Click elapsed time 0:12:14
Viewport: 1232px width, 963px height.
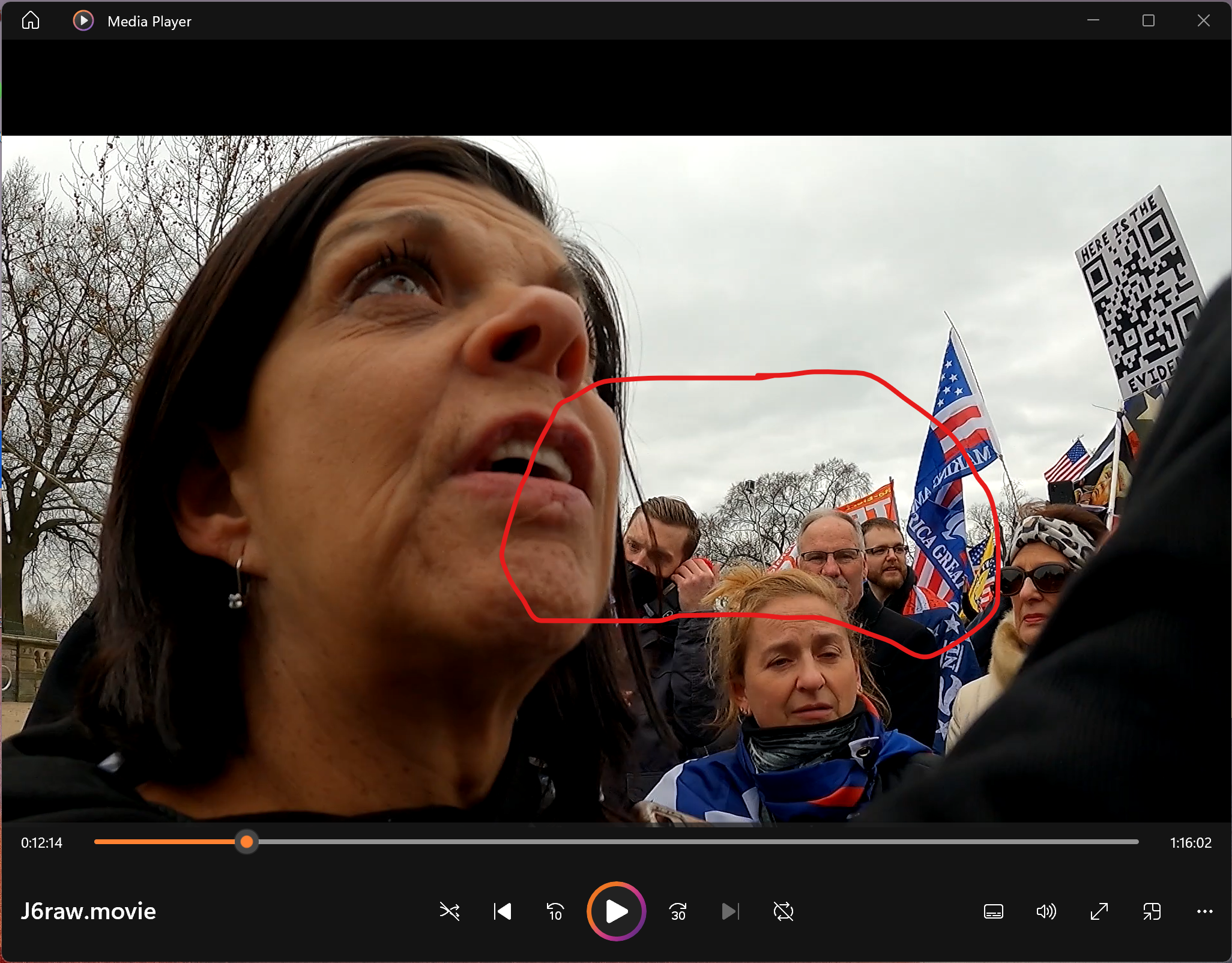click(x=41, y=843)
